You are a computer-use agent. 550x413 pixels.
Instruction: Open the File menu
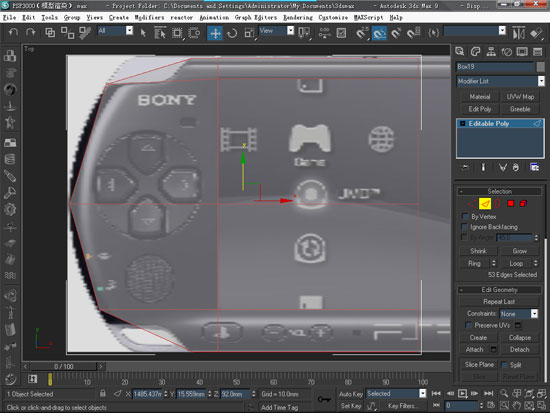pyautogui.click(x=9, y=18)
